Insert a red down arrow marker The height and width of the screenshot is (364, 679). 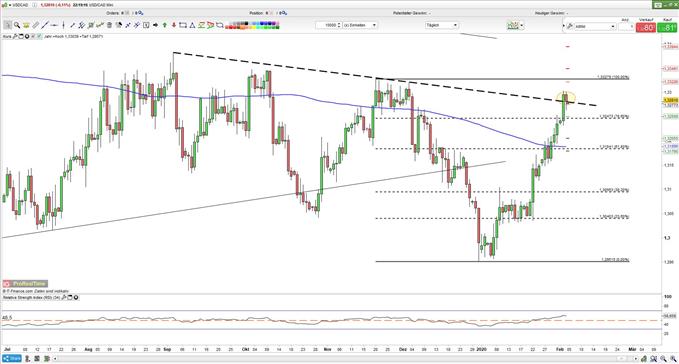pyautogui.click(x=174, y=25)
